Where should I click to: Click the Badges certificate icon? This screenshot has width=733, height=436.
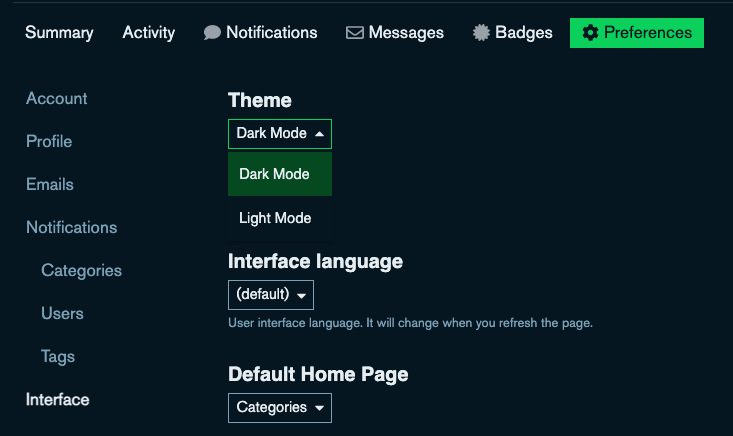(482, 33)
